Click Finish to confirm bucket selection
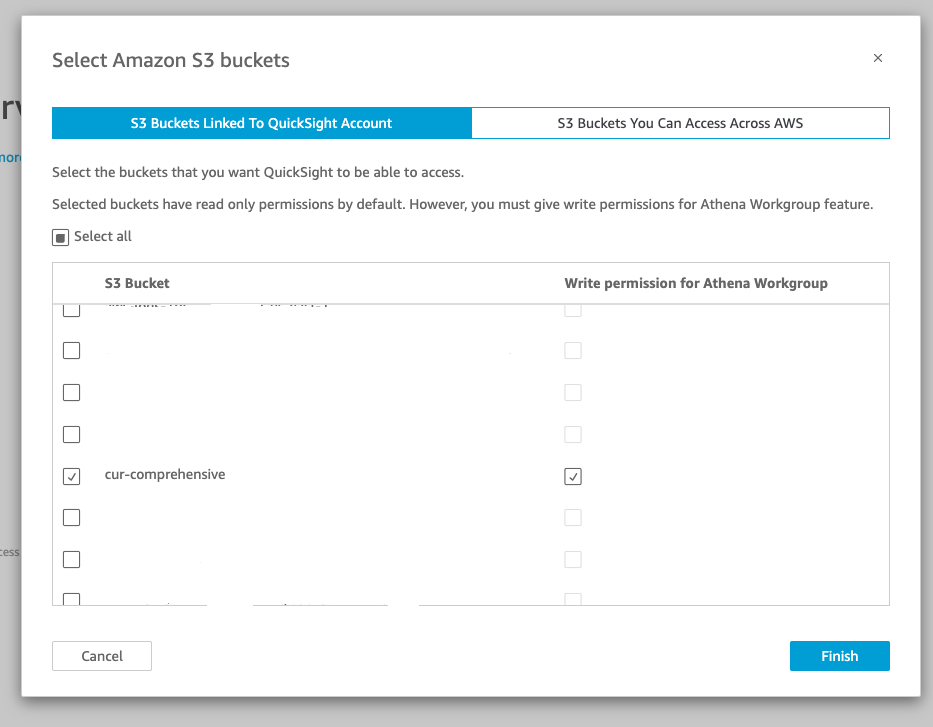Image resolution: width=933 pixels, height=727 pixels. pyautogui.click(x=840, y=656)
